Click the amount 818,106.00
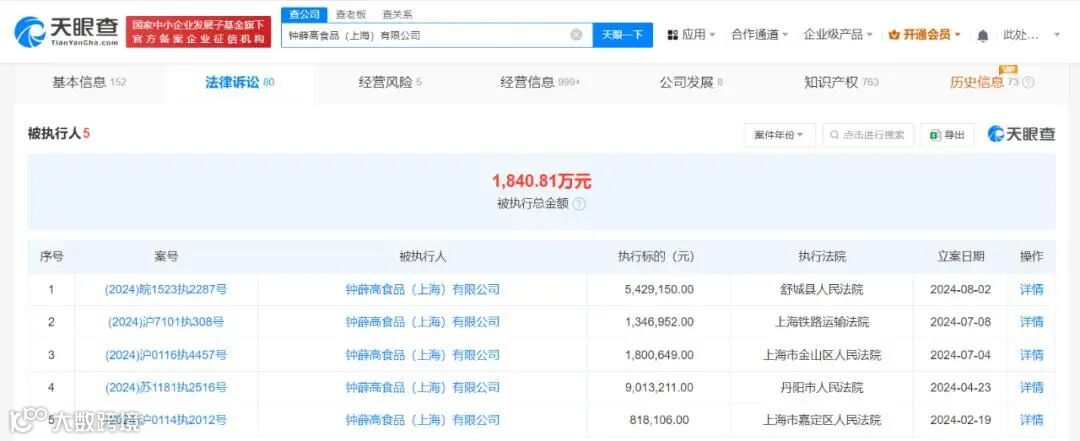1080x441 pixels. (x=661, y=420)
